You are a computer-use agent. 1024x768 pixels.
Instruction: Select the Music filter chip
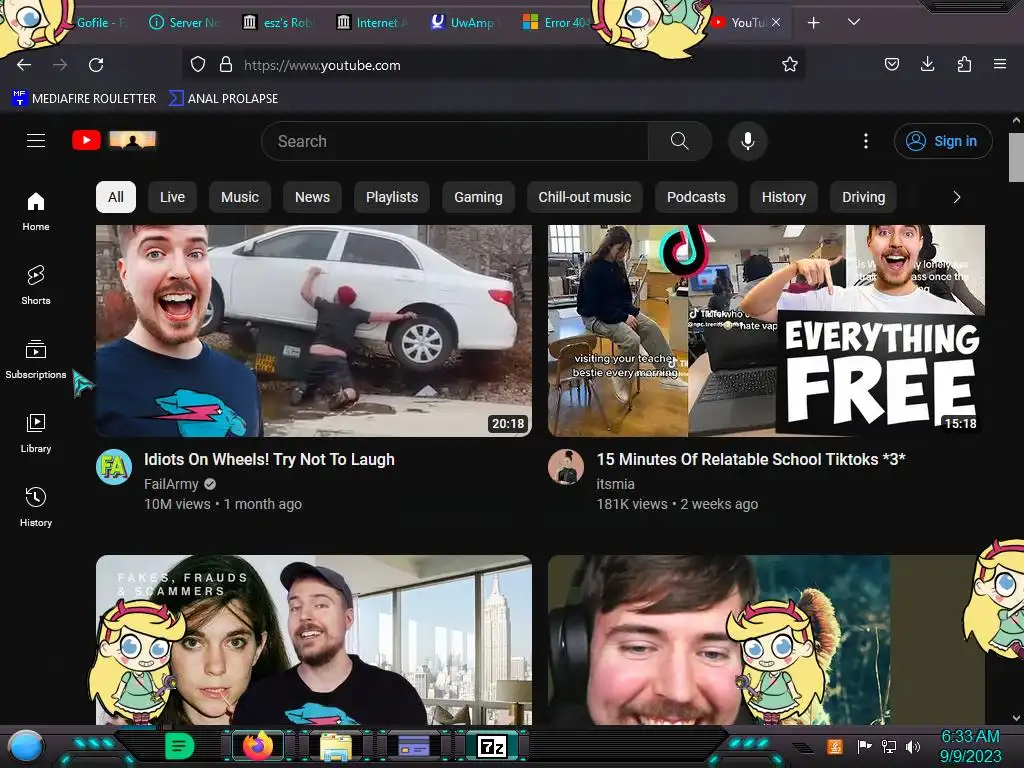point(240,197)
